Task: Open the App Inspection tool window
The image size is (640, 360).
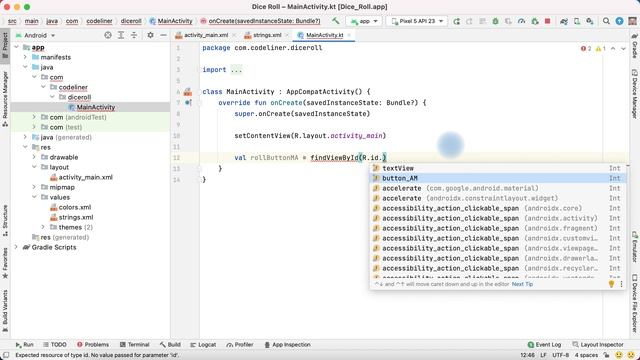Action: coord(287,344)
